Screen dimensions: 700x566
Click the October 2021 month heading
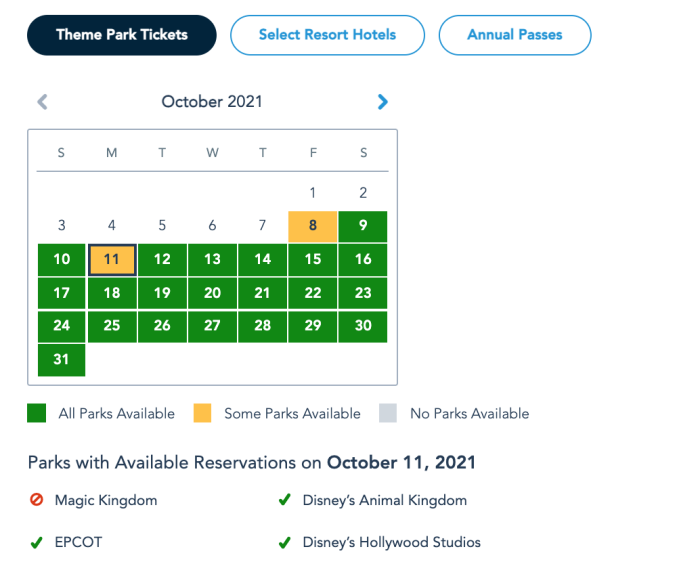click(212, 101)
